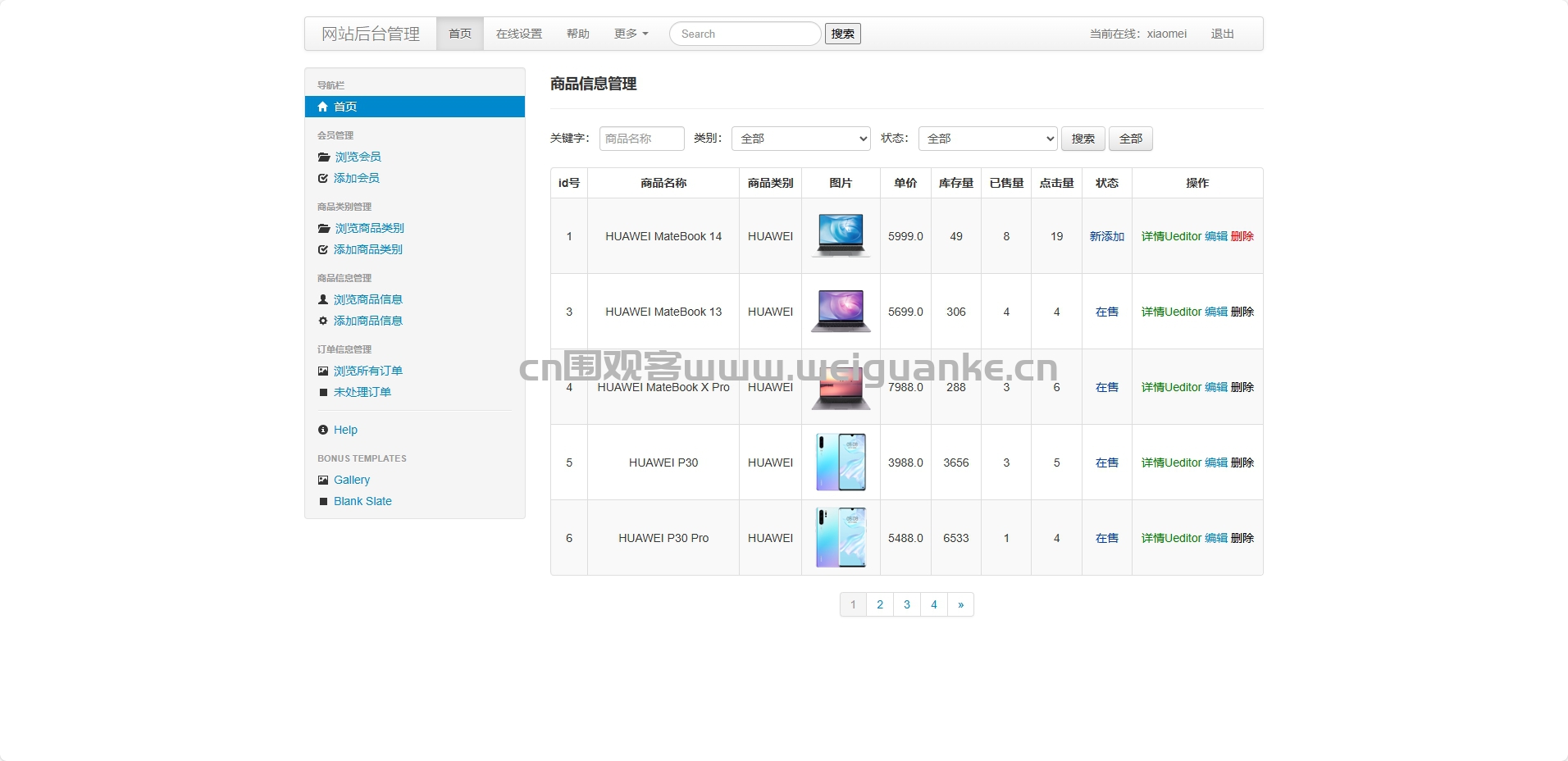This screenshot has height=761, width=1568.
Task: Click the picture icon next to Gallery
Action: click(323, 480)
